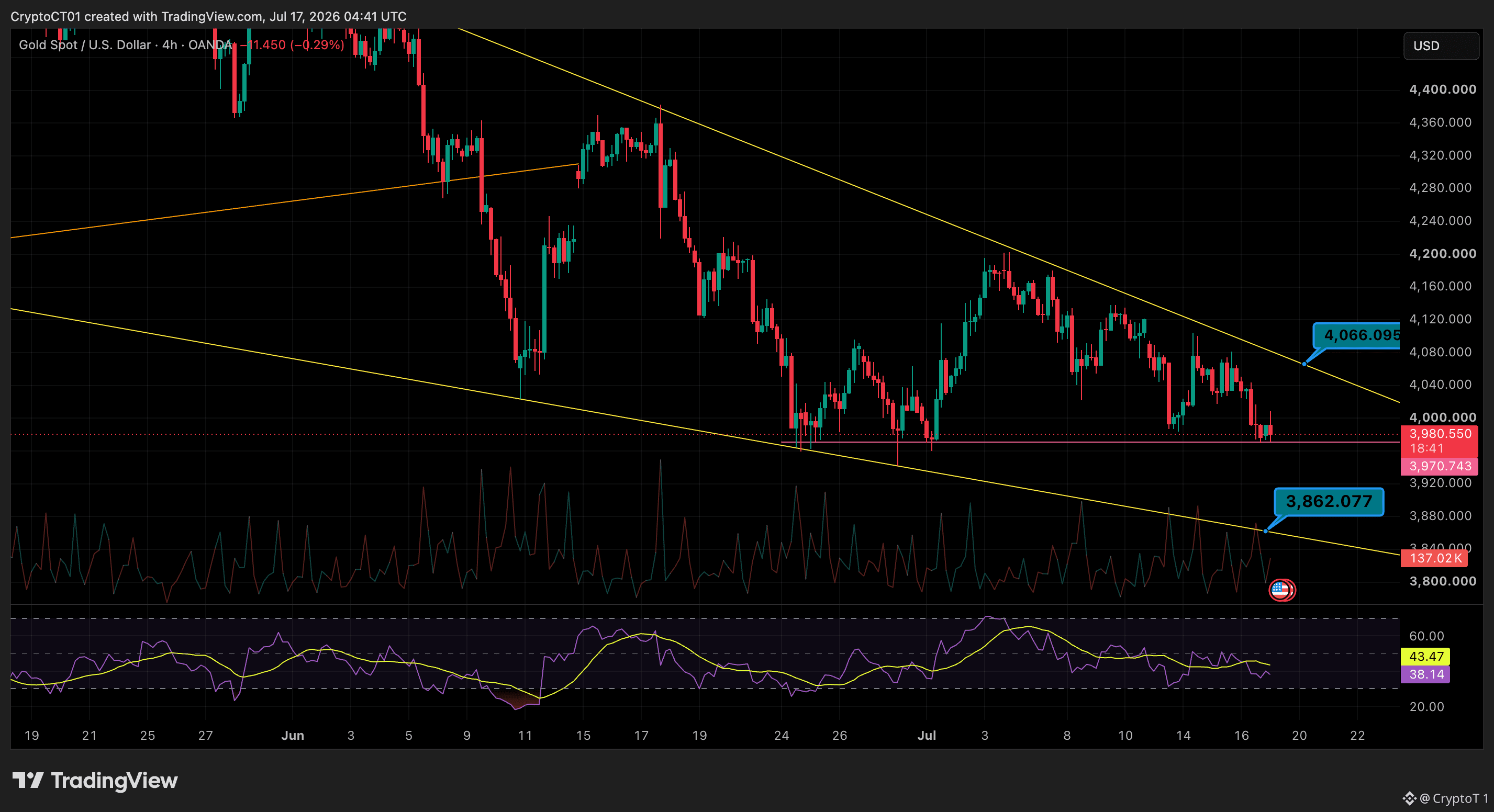Click the 11 date label on time axis
The image size is (1494, 812).
pyautogui.click(x=525, y=736)
